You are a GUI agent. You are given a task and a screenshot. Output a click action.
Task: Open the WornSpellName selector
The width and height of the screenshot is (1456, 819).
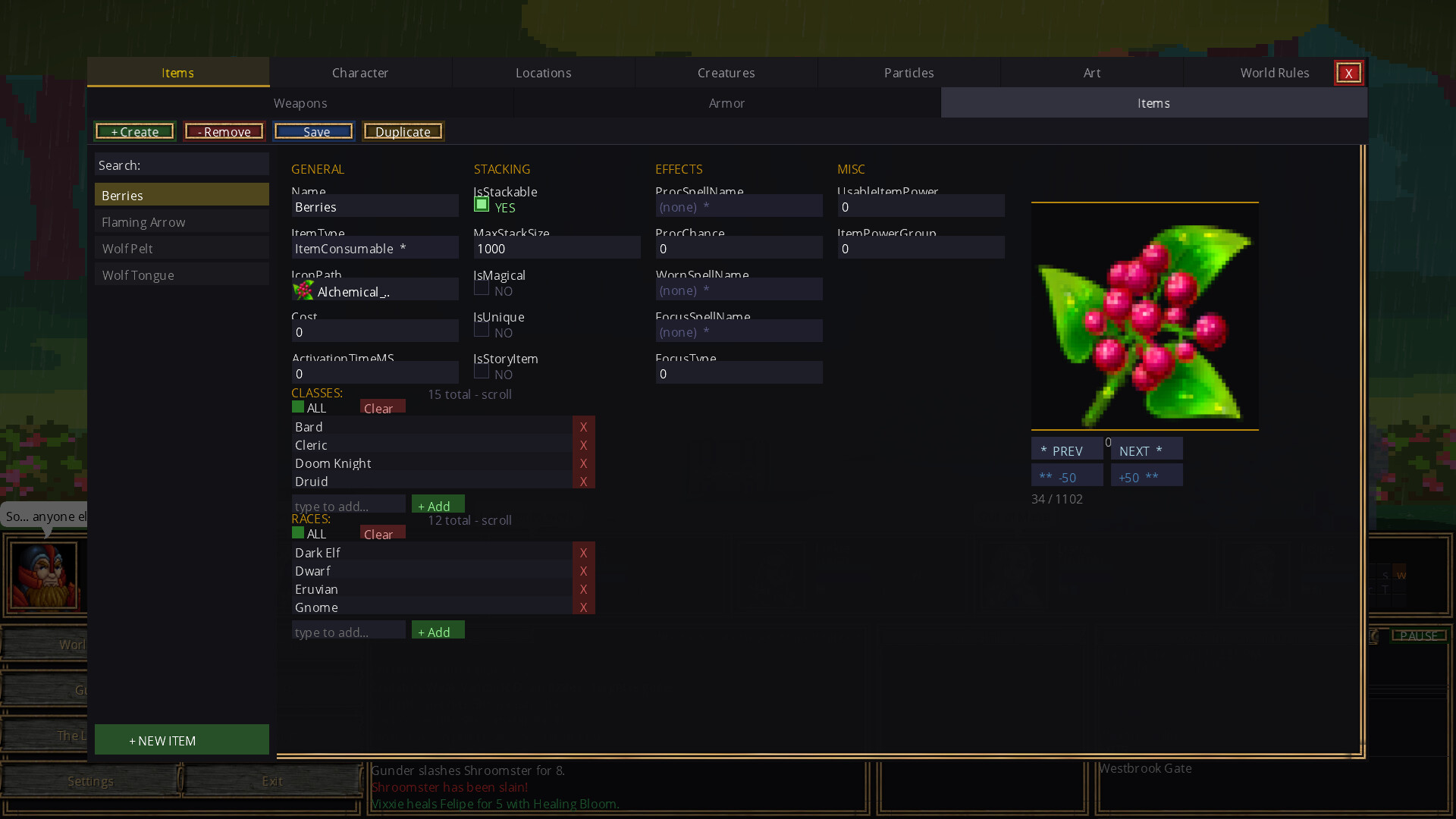pyautogui.click(x=739, y=290)
